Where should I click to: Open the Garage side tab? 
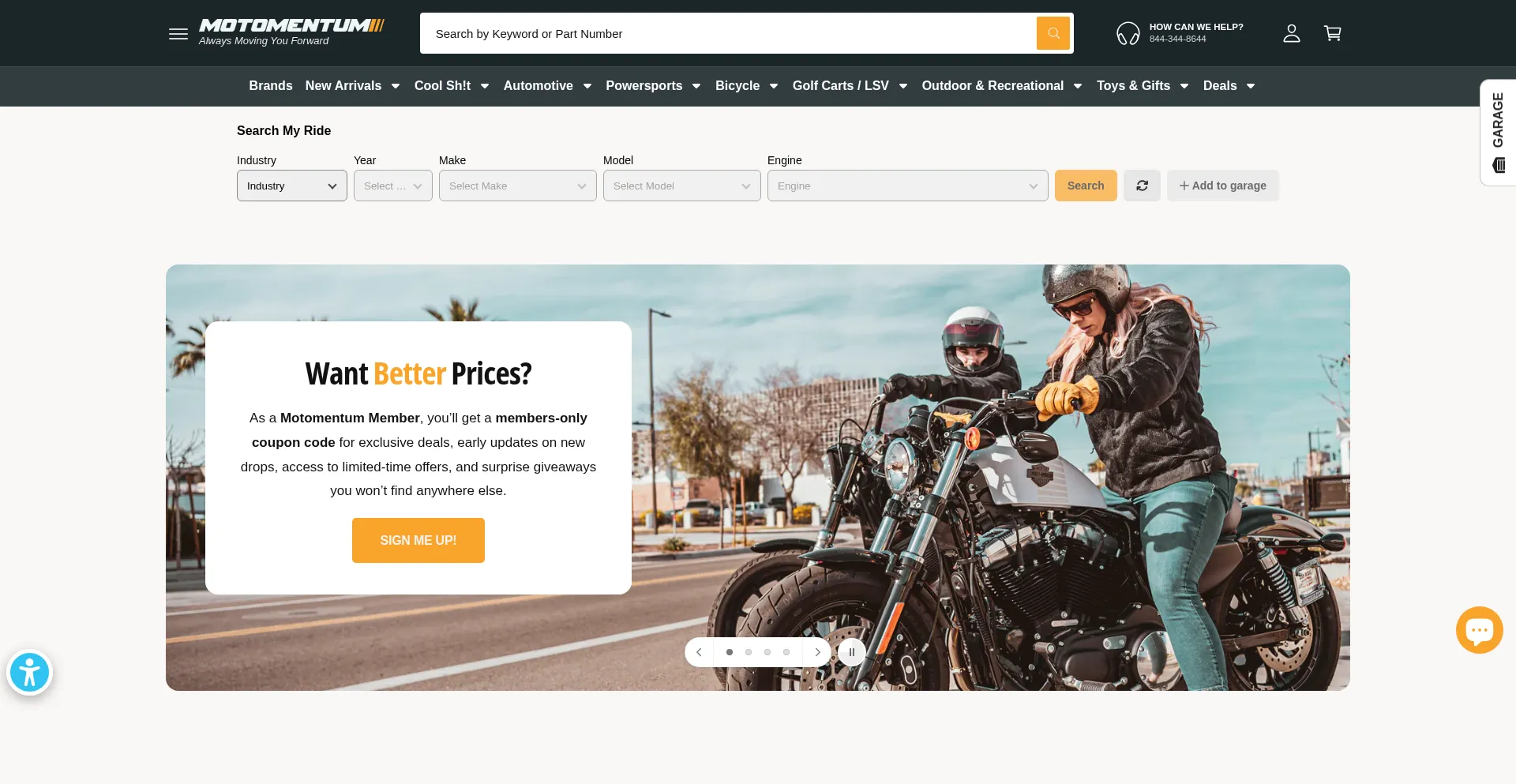tap(1498, 133)
